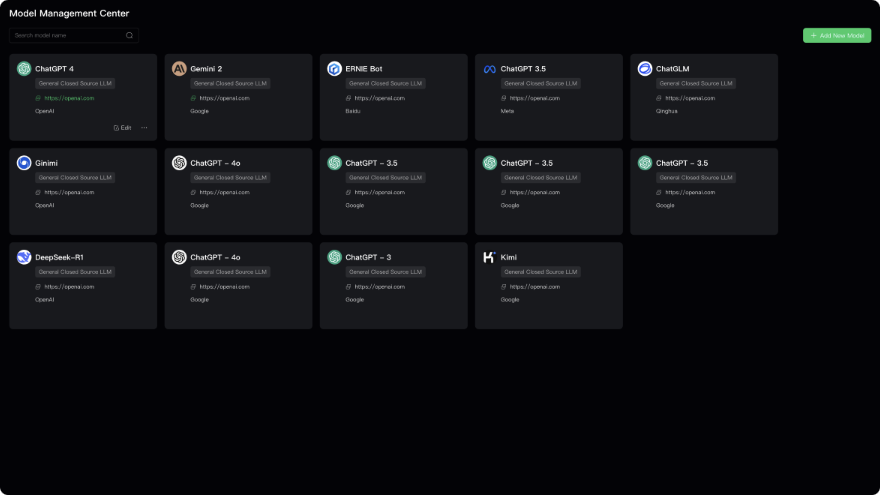Open the green openai.com link on ChatGPT 4

point(69,98)
